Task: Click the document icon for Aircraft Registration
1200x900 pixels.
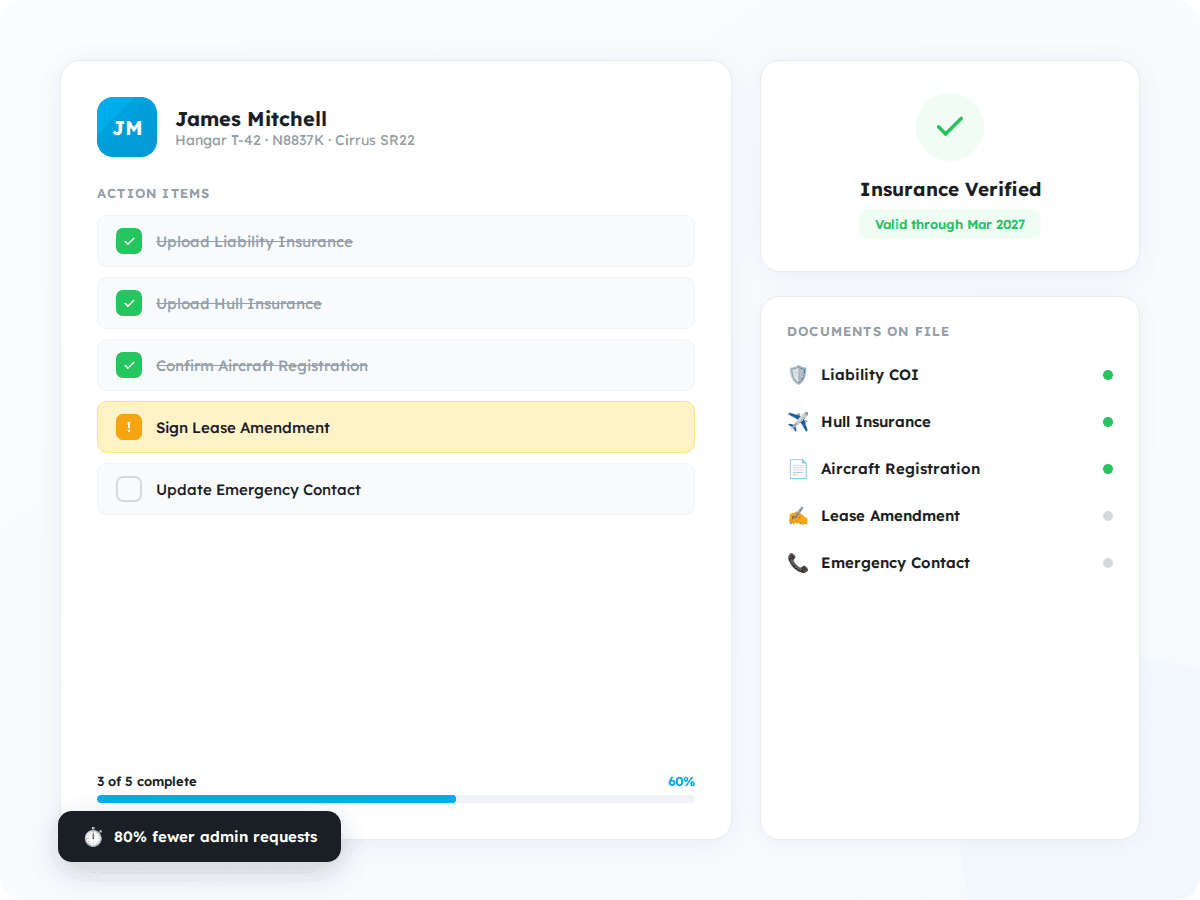Action: tap(797, 469)
